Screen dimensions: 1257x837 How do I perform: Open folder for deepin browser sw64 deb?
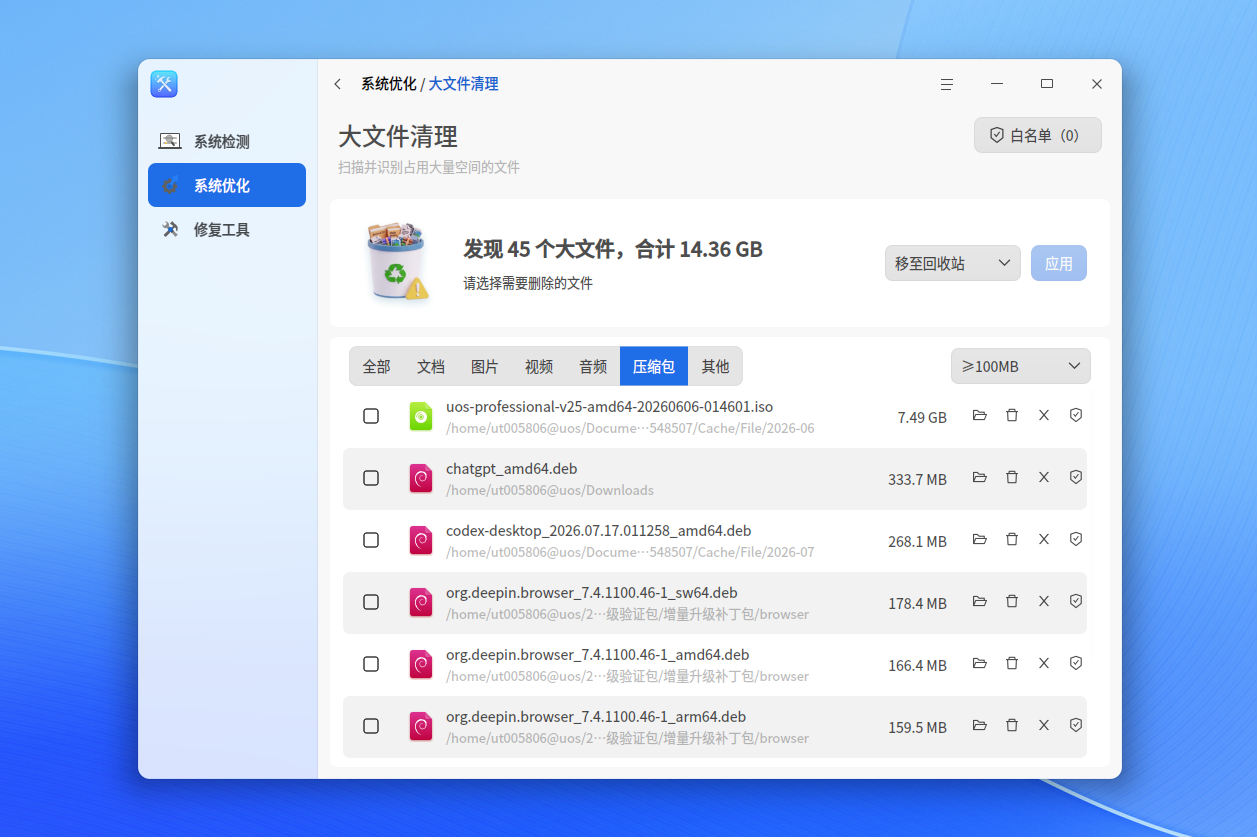tap(980, 601)
